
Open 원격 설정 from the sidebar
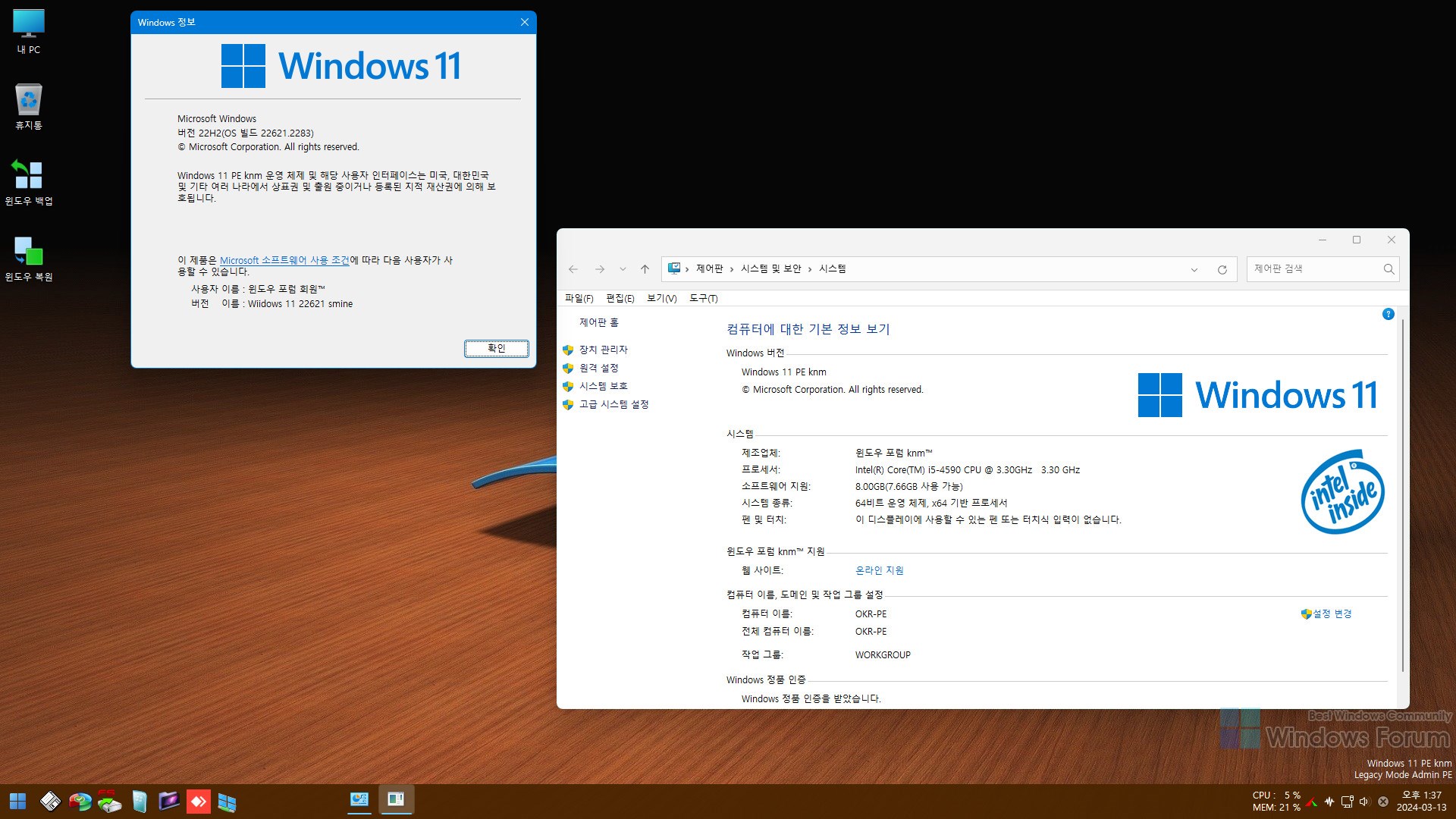point(598,368)
